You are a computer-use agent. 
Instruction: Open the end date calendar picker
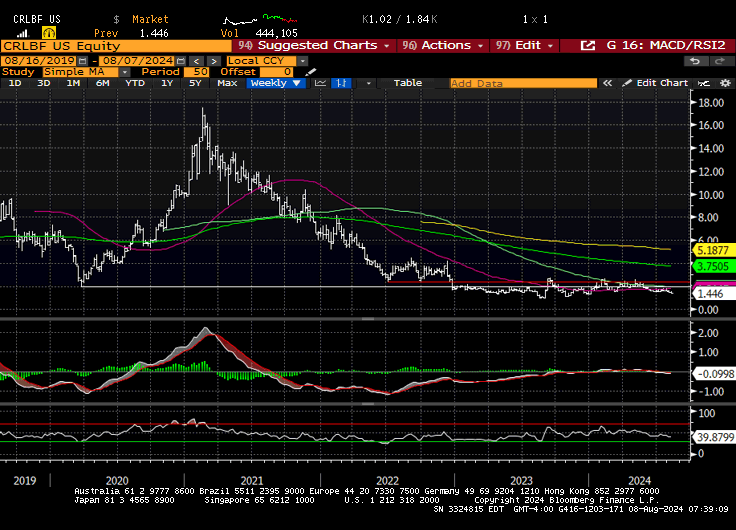181,61
